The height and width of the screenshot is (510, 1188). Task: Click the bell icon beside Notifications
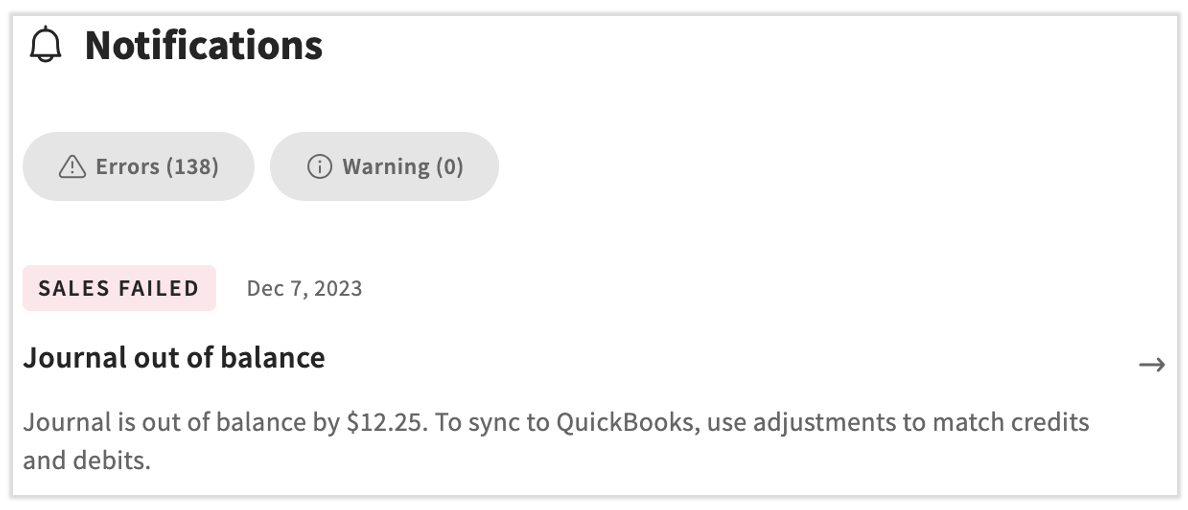[x=46, y=46]
